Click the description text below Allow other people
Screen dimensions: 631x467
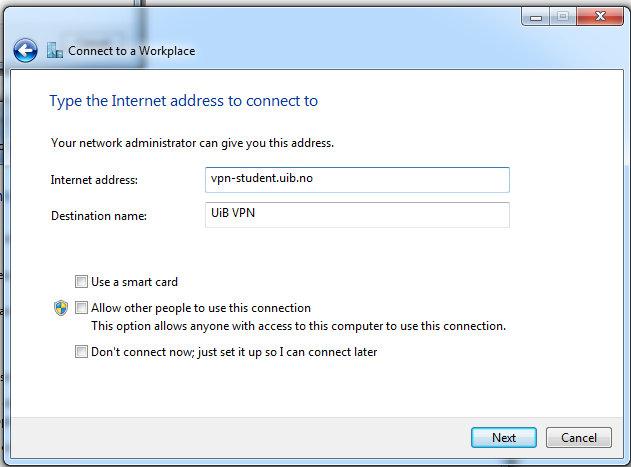point(298,326)
